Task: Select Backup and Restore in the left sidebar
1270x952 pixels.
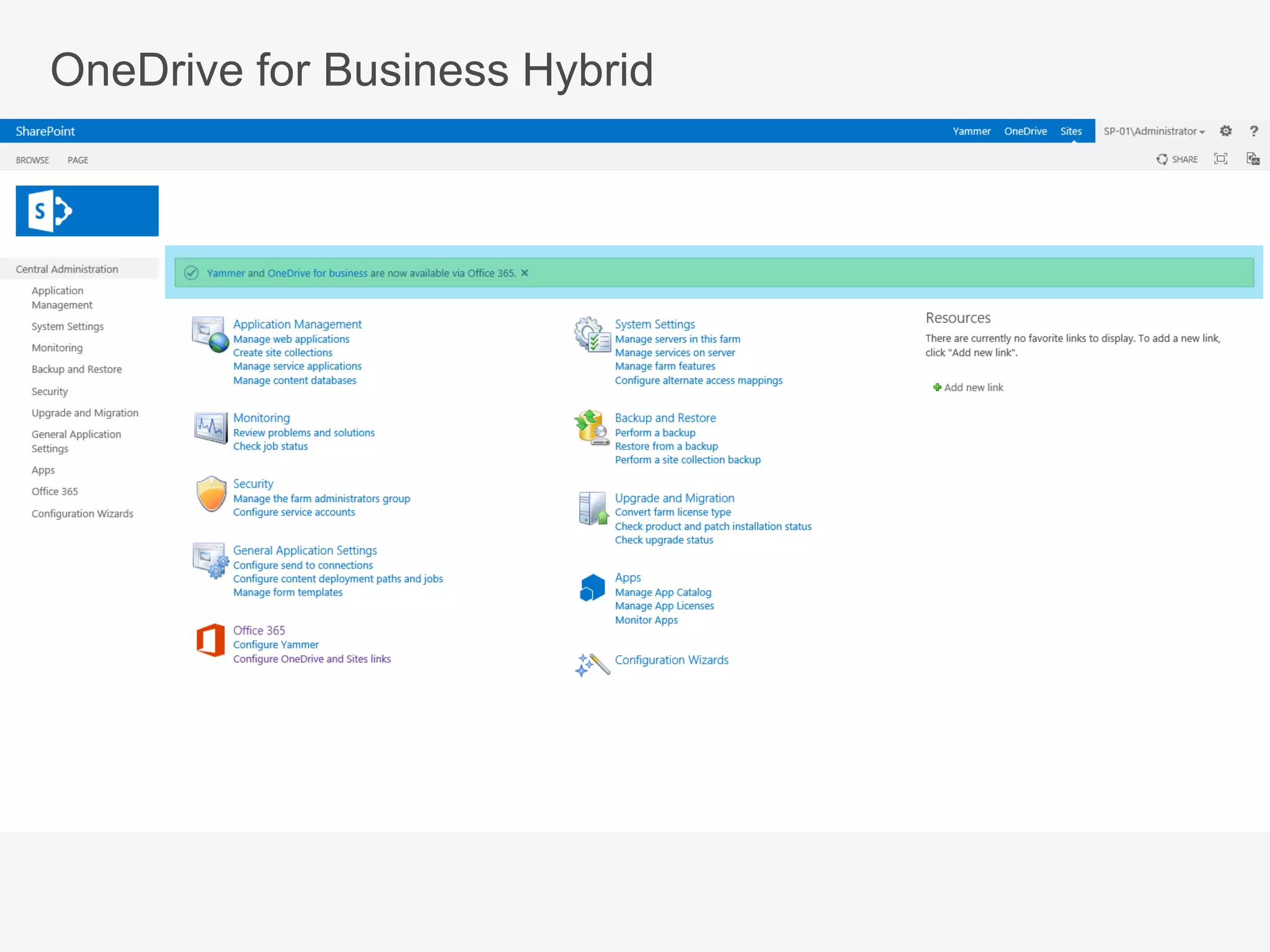Action: pyautogui.click(x=77, y=369)
